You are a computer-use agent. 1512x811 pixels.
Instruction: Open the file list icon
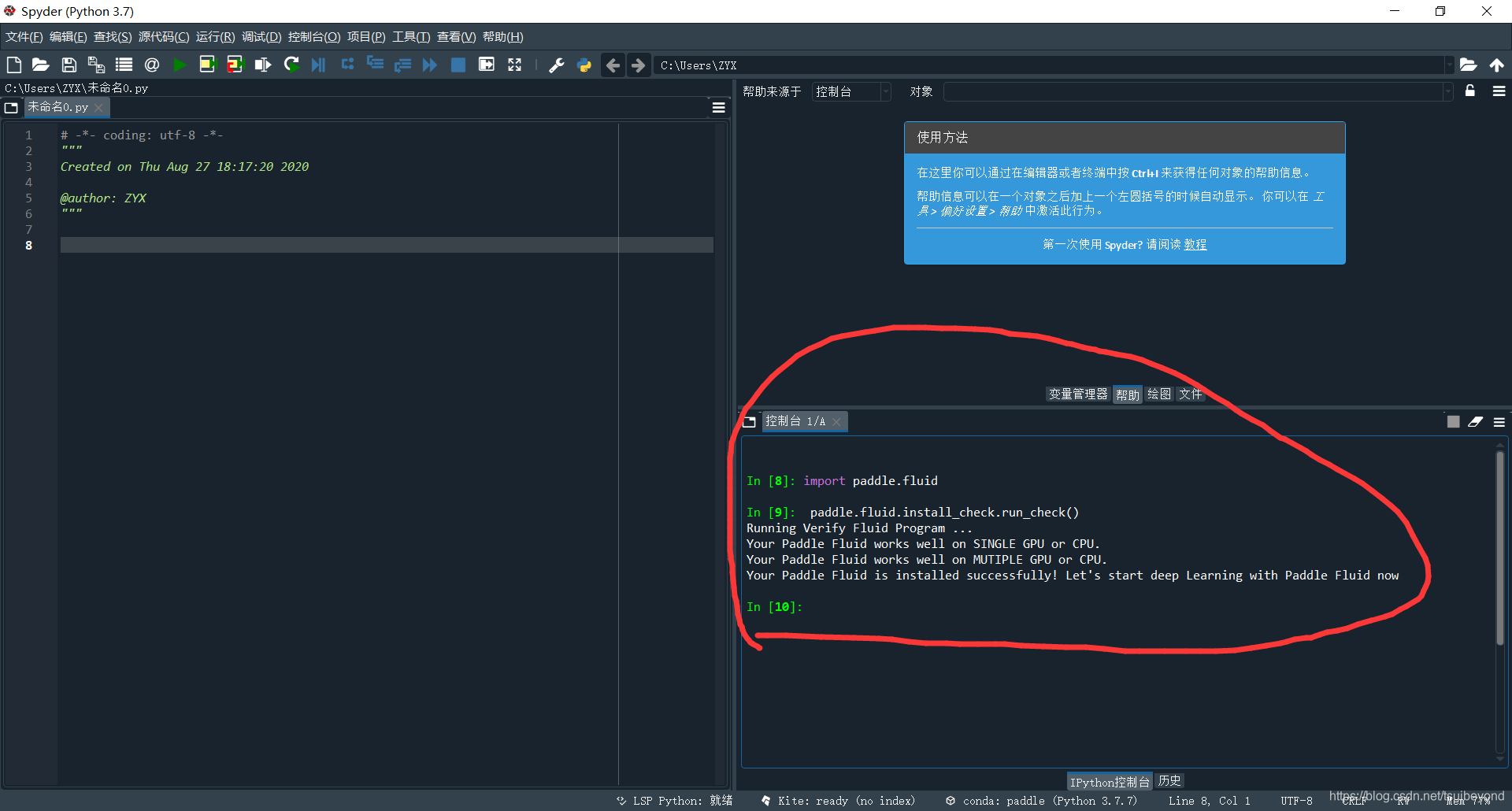point(124,65)
